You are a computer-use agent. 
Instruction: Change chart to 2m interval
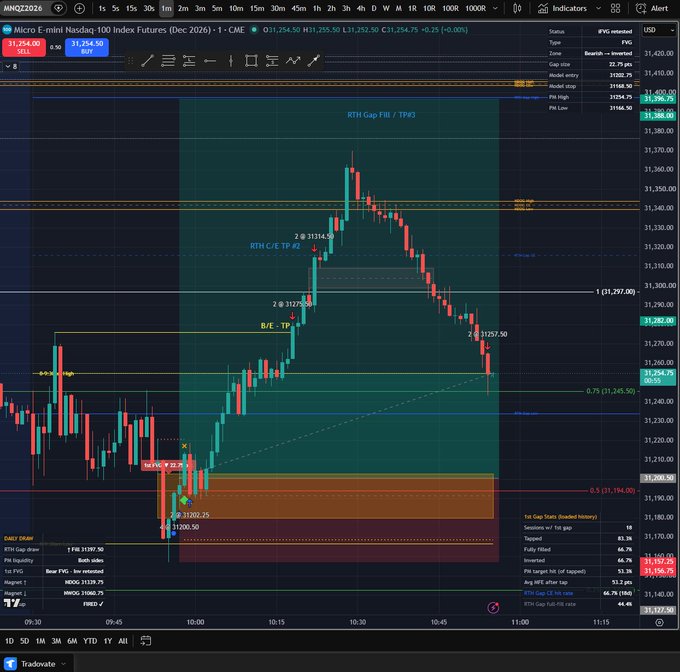click(183, 8)
